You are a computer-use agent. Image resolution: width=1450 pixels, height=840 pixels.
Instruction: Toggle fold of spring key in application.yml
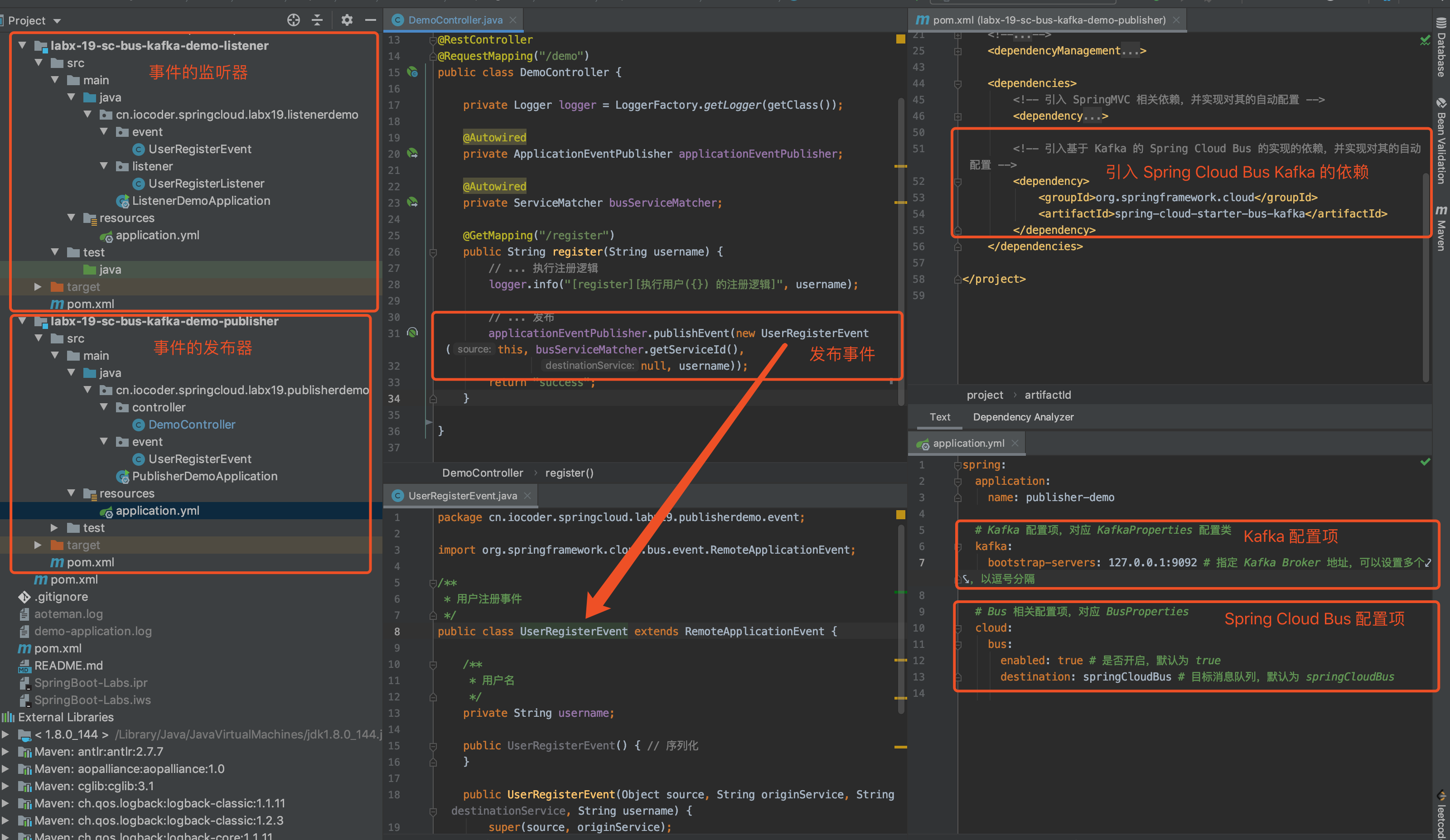[957, 465]
